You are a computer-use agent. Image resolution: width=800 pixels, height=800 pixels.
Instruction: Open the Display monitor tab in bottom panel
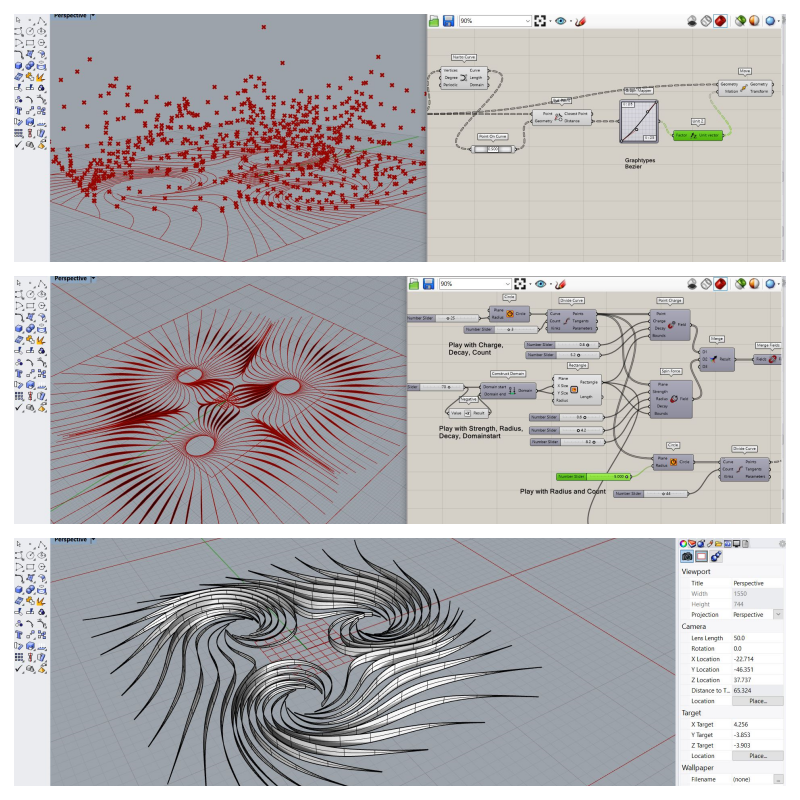pos(736,544)
